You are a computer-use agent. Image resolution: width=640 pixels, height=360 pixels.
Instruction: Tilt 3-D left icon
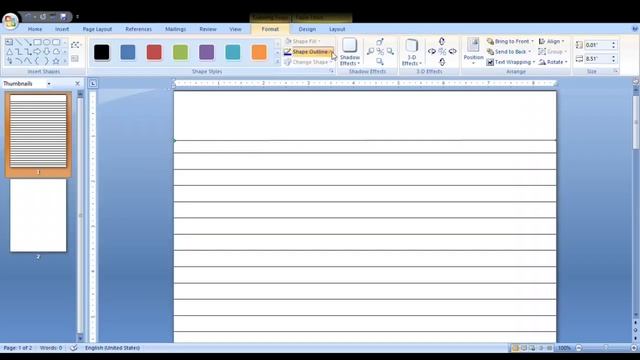click(432, 51)
